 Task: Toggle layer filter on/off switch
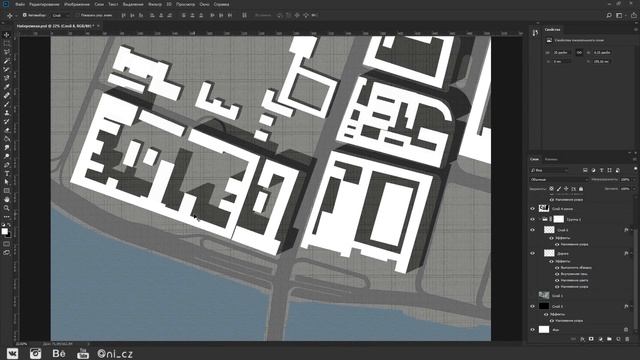click(x=635, y=169)
